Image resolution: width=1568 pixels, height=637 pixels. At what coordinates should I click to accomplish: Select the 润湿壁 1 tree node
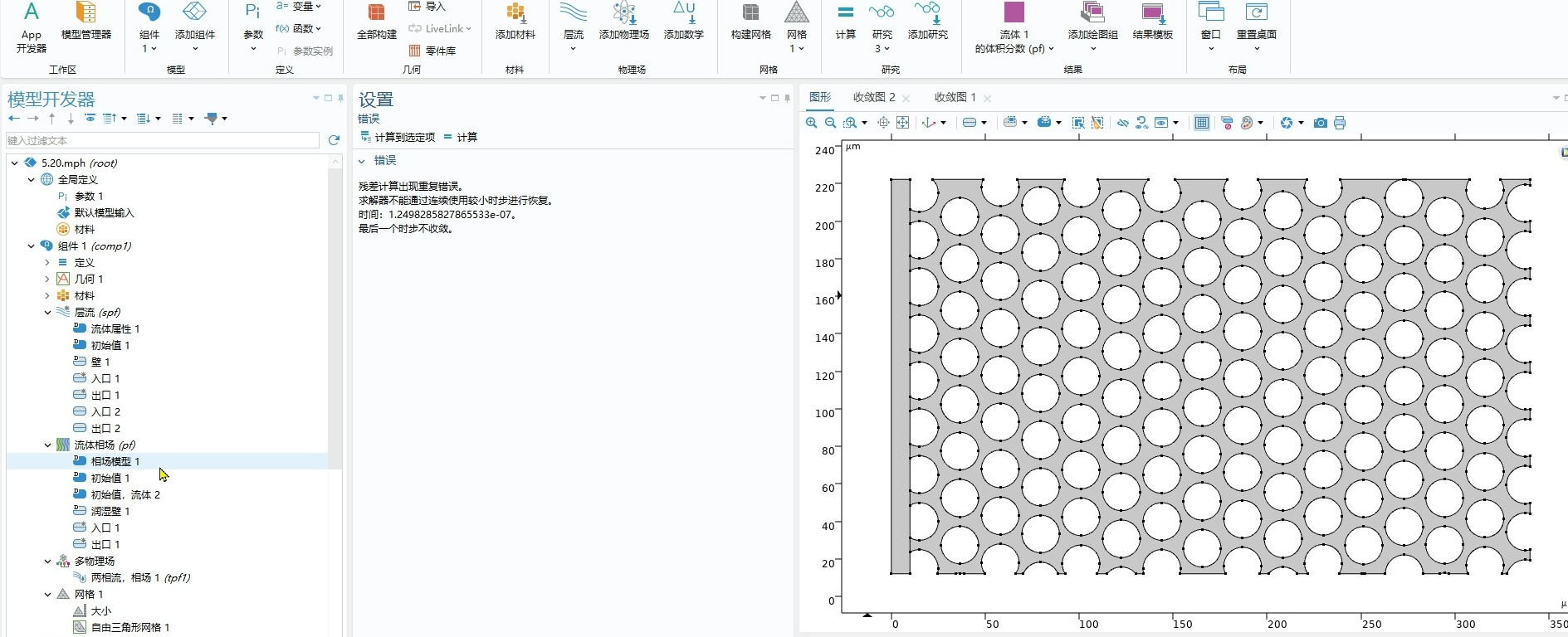pyautogui.click(x=110, y=512)
